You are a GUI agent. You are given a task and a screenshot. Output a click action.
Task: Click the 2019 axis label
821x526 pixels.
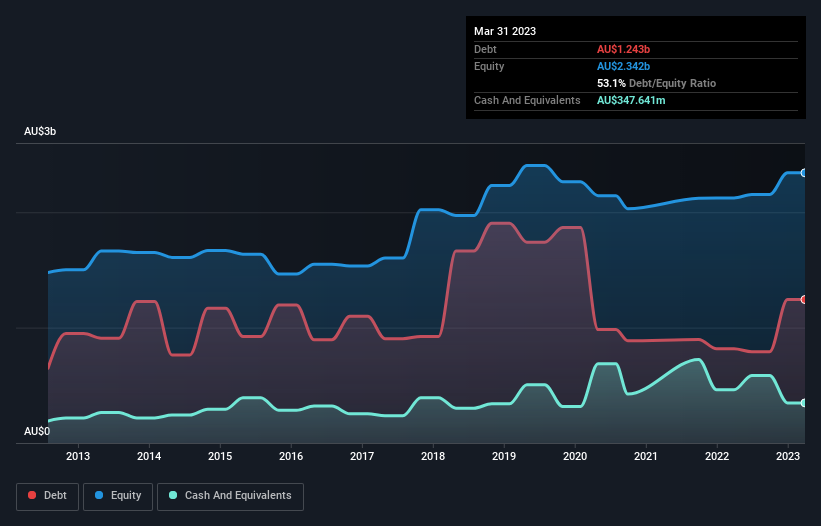tap(504, 456)
